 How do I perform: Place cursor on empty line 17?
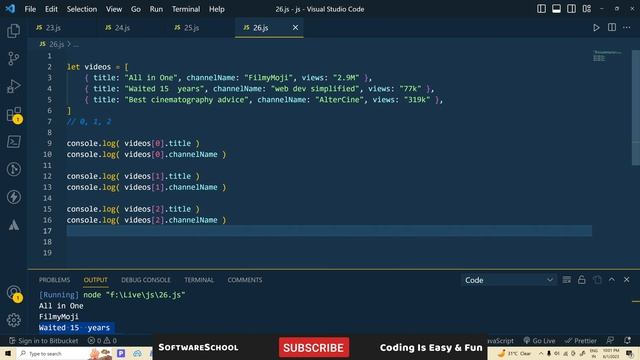pyautogui.click(x=329, y=231)
